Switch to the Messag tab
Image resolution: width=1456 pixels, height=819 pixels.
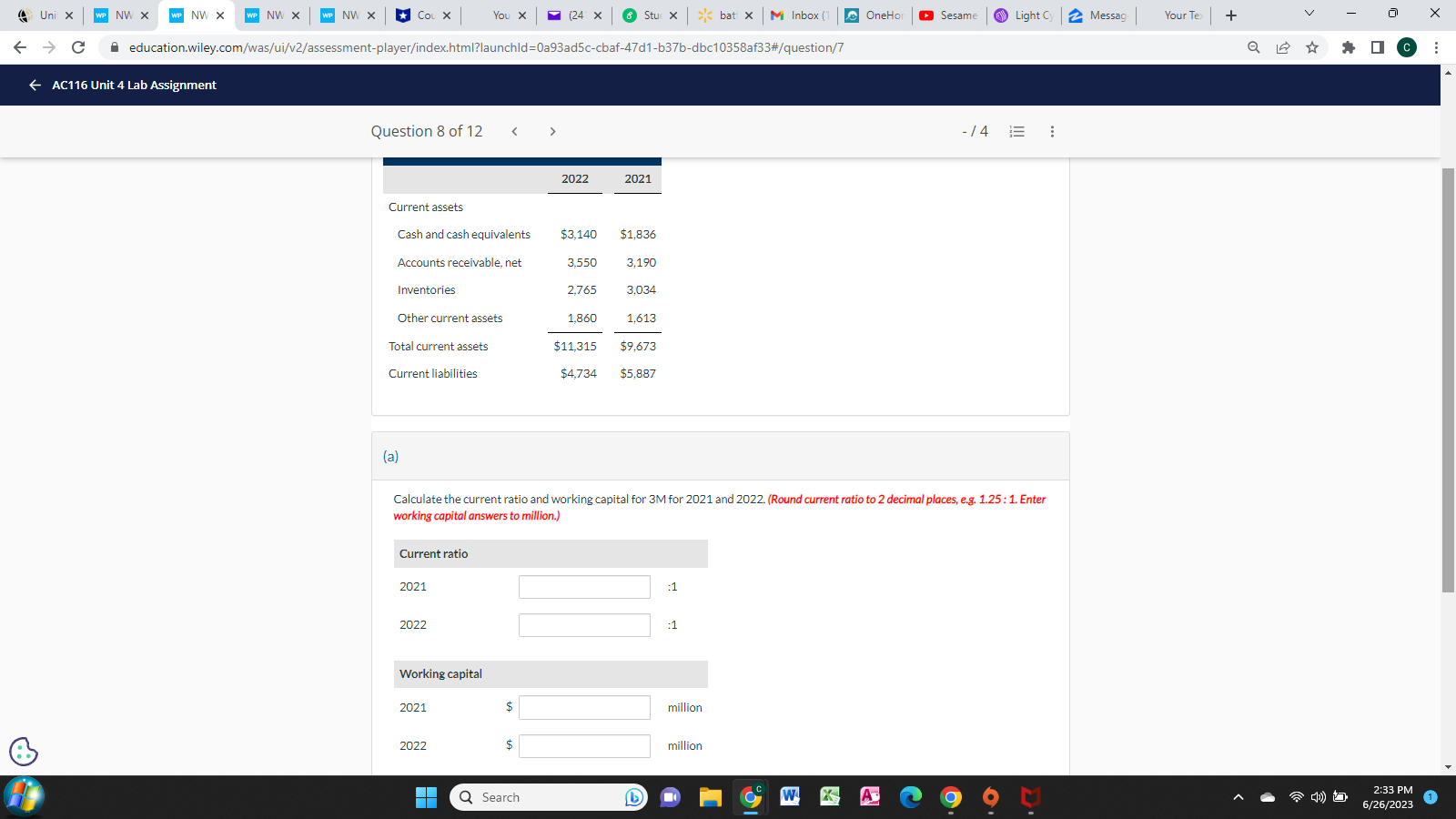point(1098,15)
